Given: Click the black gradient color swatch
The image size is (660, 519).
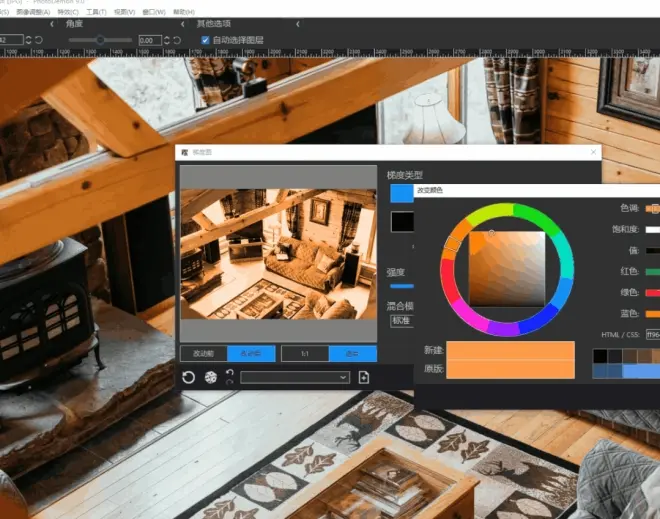Looking at the screenshot, I should click(x=402, y=221).
